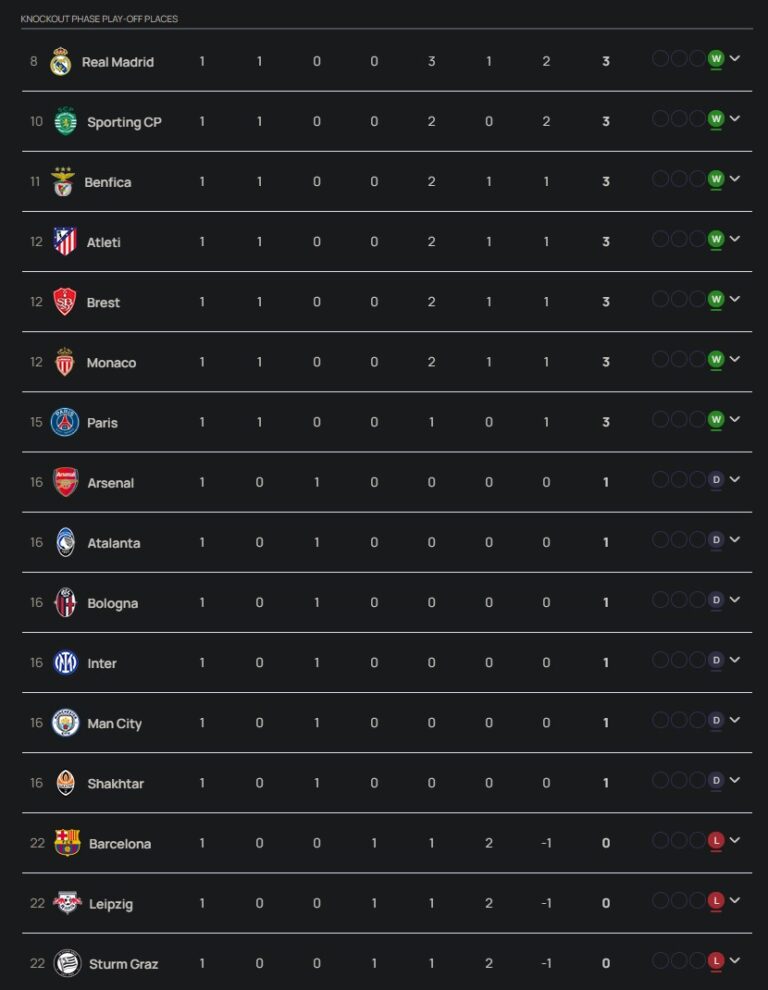Click the Benfica eagle crest
Screen dimensions: 768x990
tap(63, 182)
